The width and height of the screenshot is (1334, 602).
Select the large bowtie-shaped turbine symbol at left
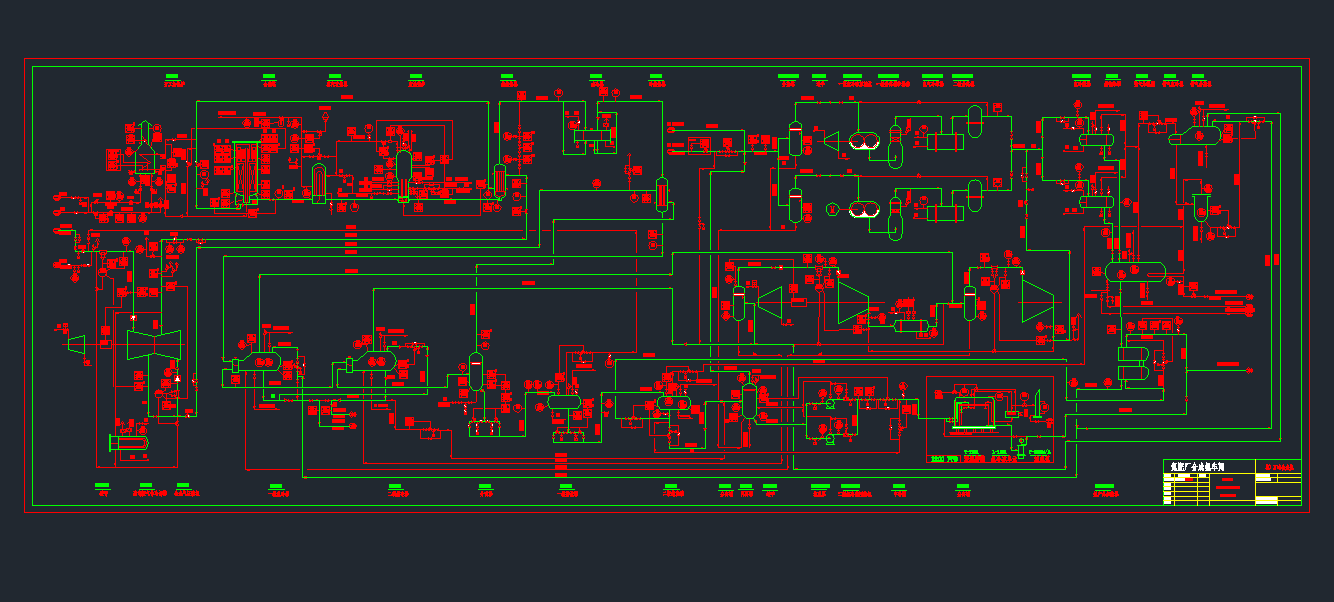tap(153, 344)
